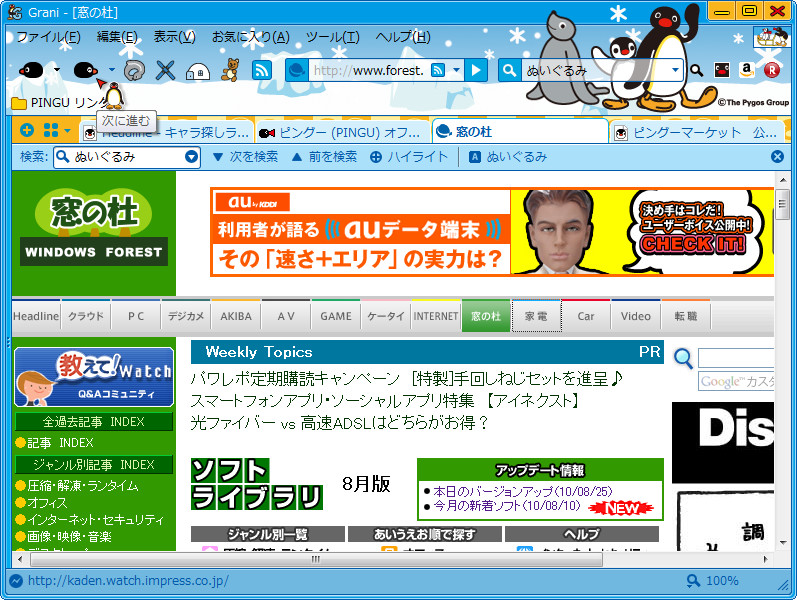Click 本日のバージョンアップ(10/08/25) link
The width and height of the screenshot is (797, 600).
[x=523, y=491]
